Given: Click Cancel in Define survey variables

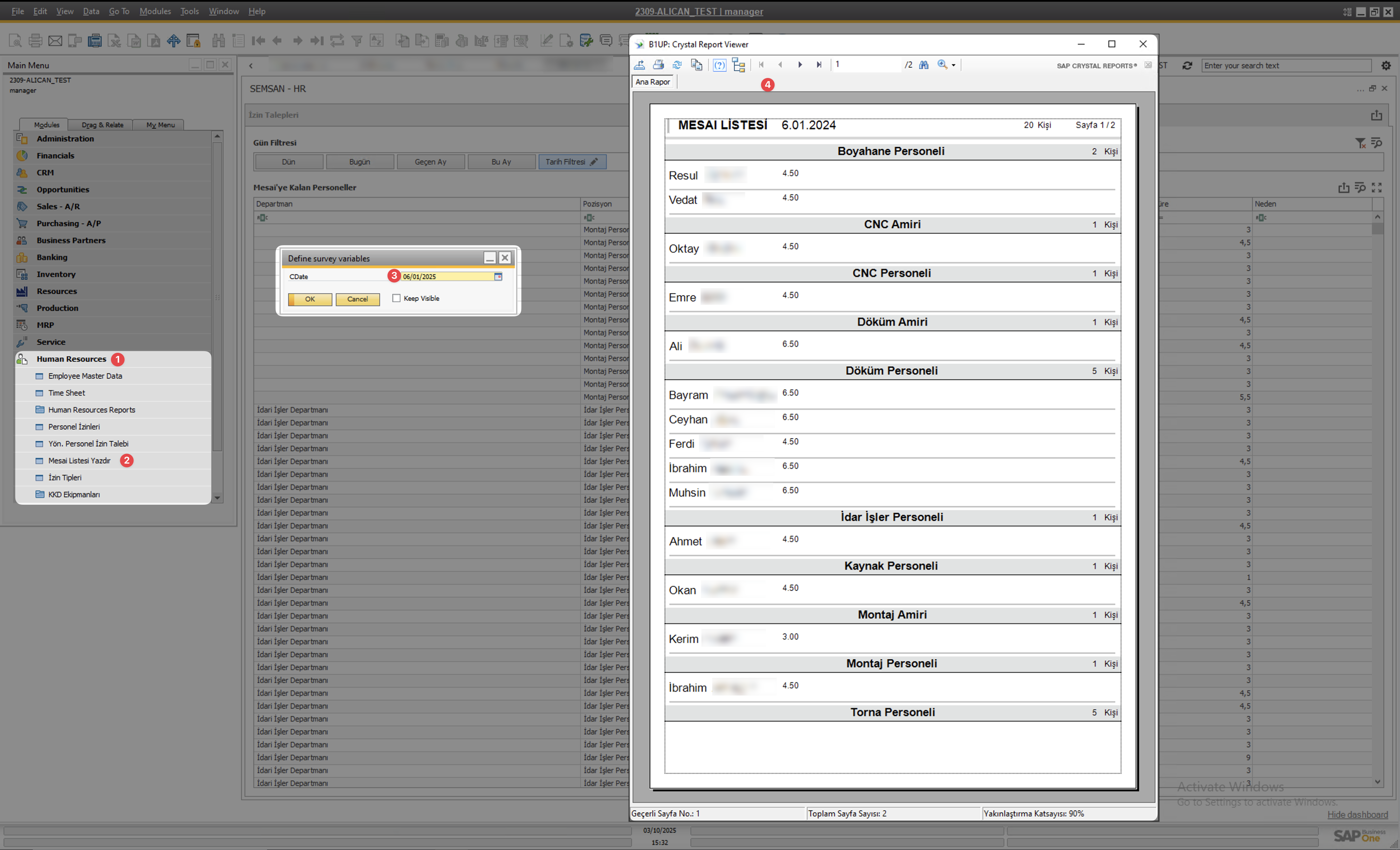Looking at the screenshot, I should pos(357,299).
